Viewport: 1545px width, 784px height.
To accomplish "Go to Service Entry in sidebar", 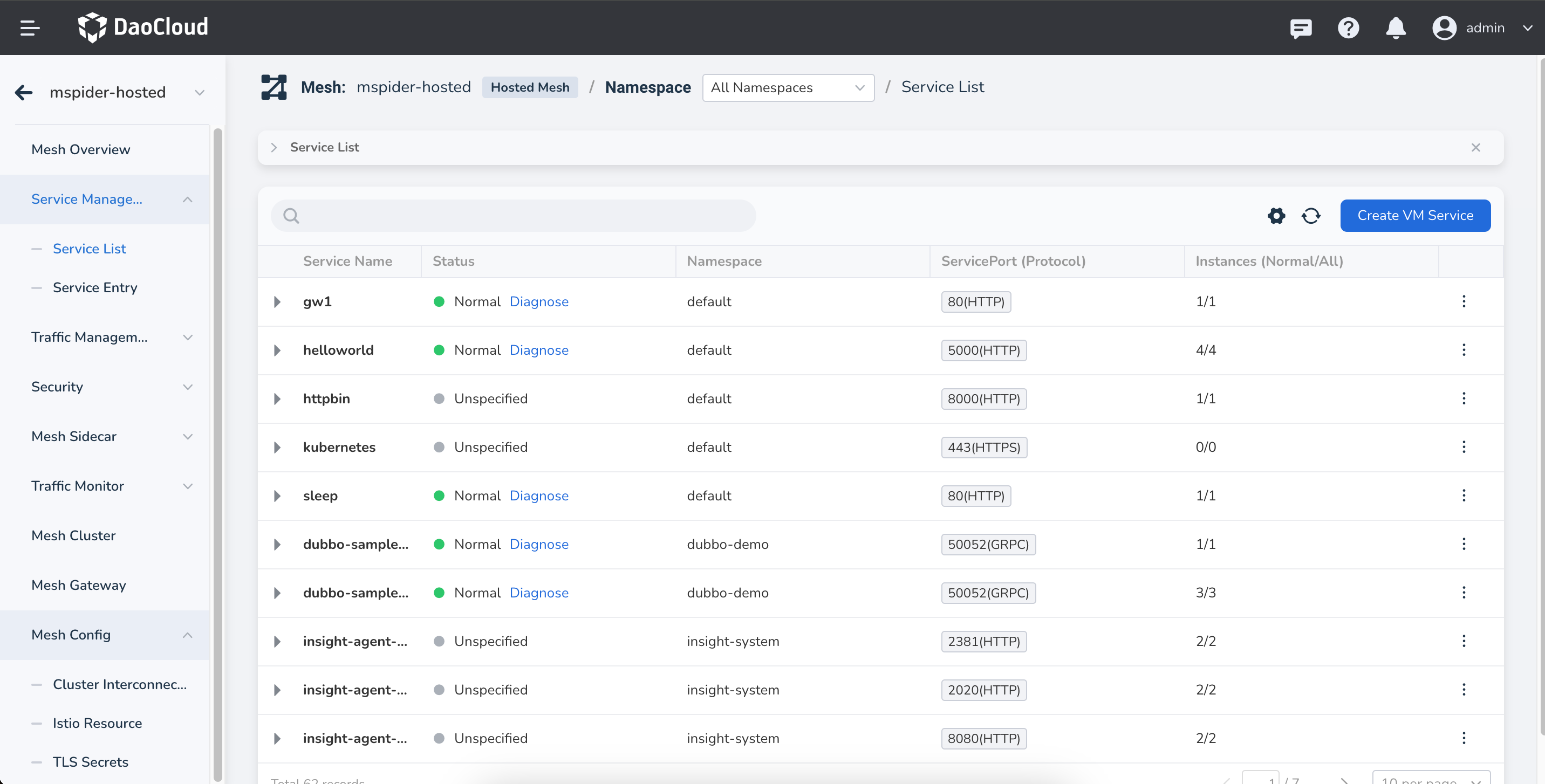I will pos(95,288).
